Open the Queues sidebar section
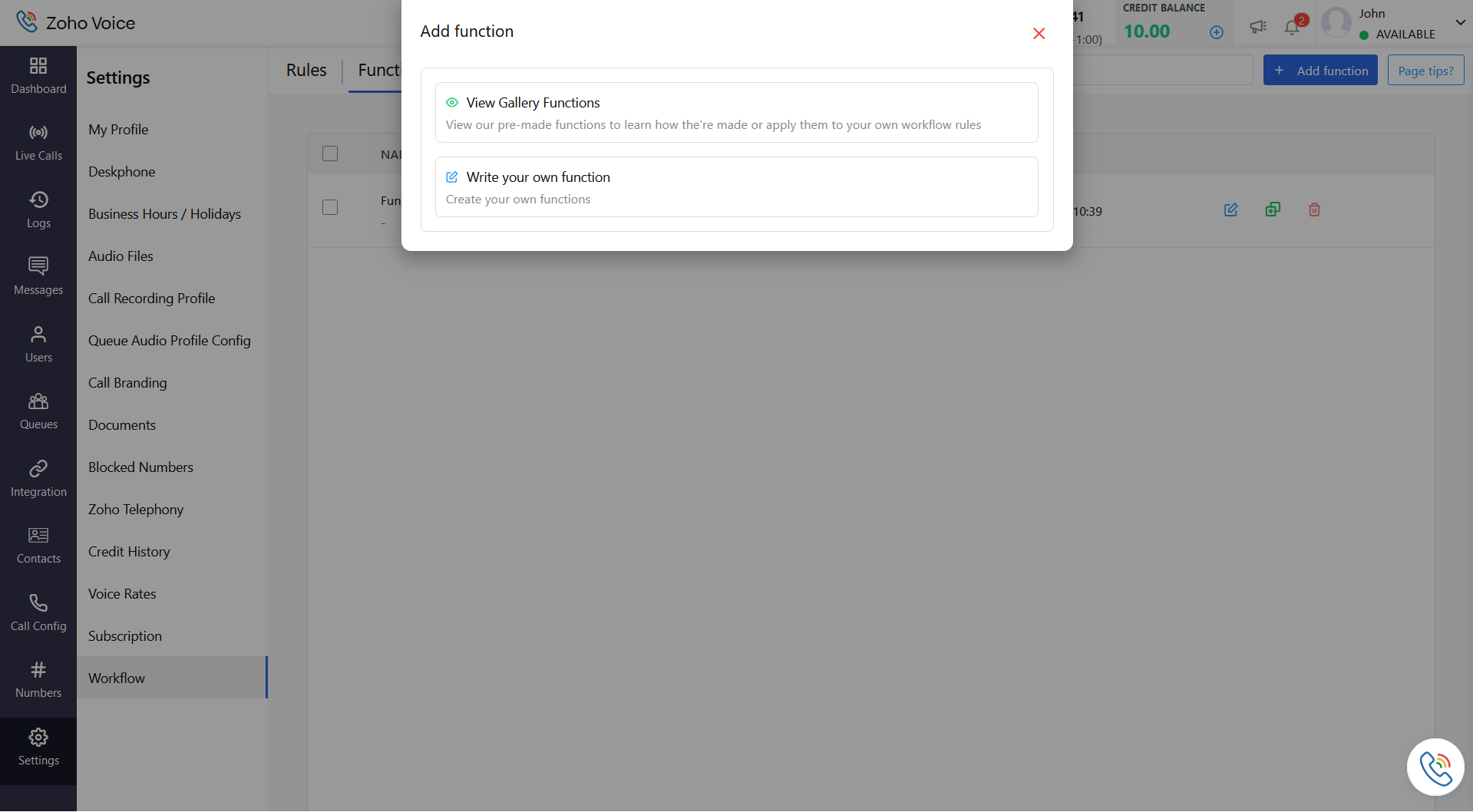The height and width of the screenshot is (812, 1473). pyautogui.click(x=38, y=411)
